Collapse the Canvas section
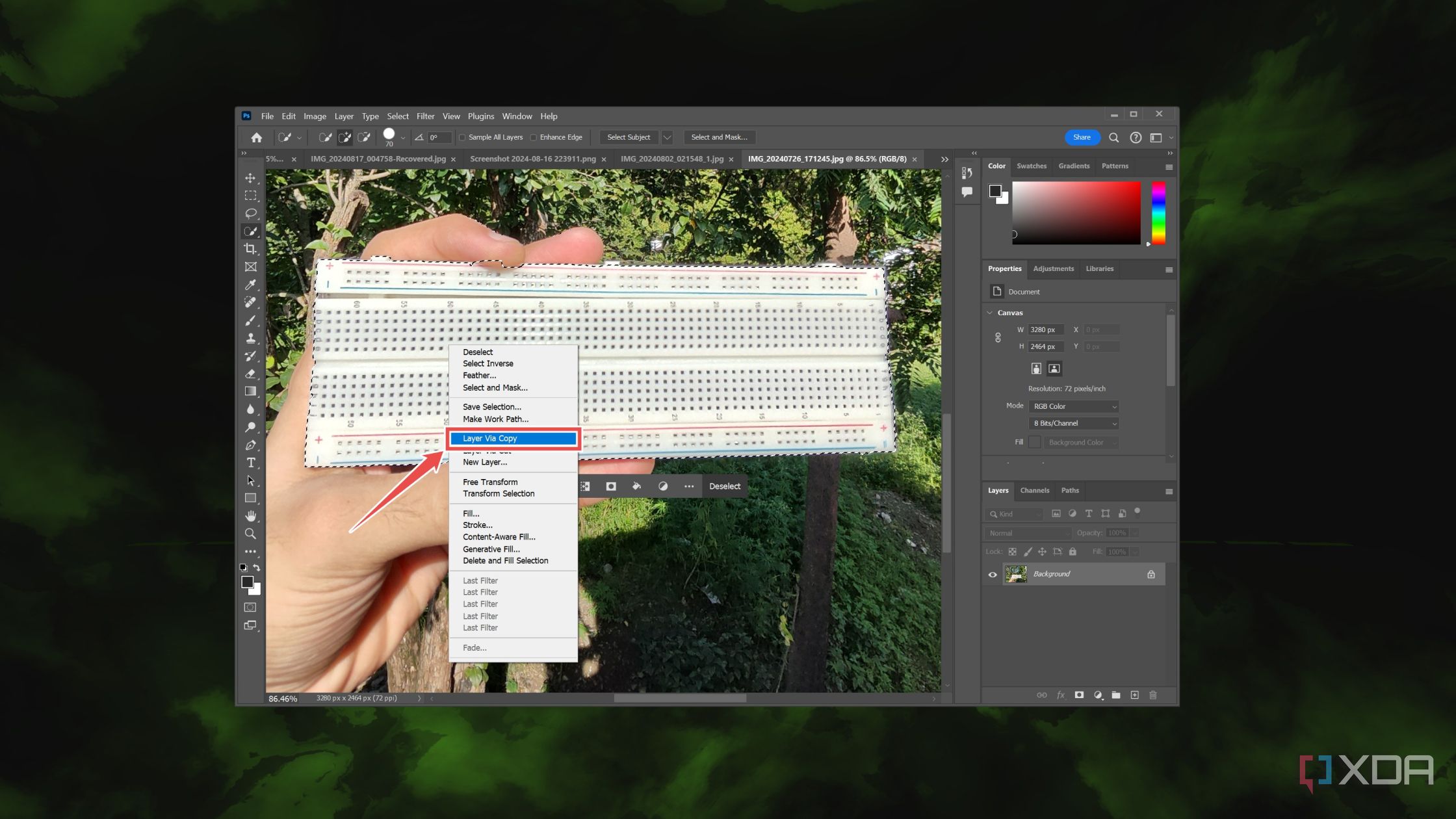 click(990, 313)
